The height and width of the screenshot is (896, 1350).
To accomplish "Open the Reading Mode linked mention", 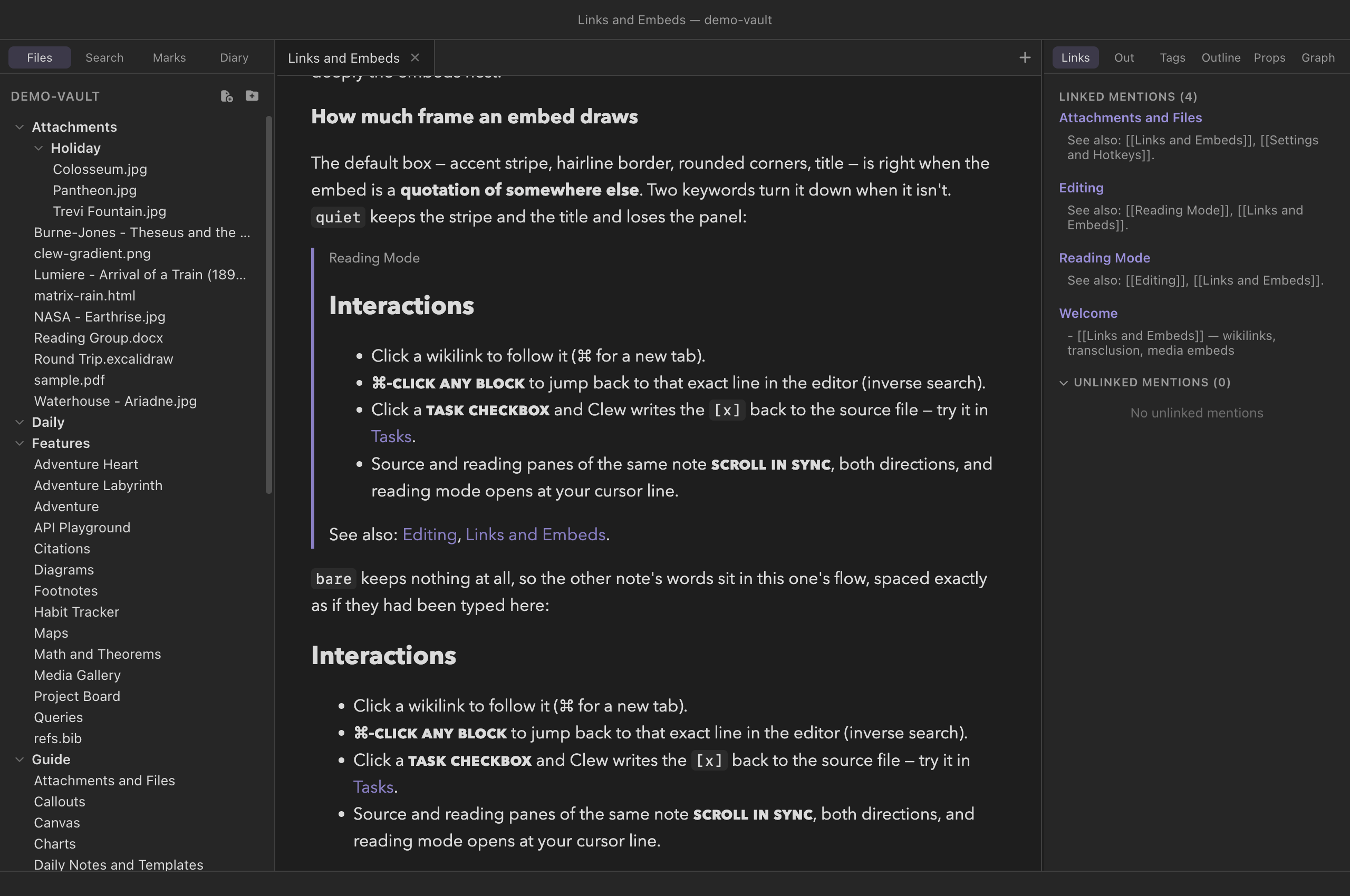I will click(1105, 258).
